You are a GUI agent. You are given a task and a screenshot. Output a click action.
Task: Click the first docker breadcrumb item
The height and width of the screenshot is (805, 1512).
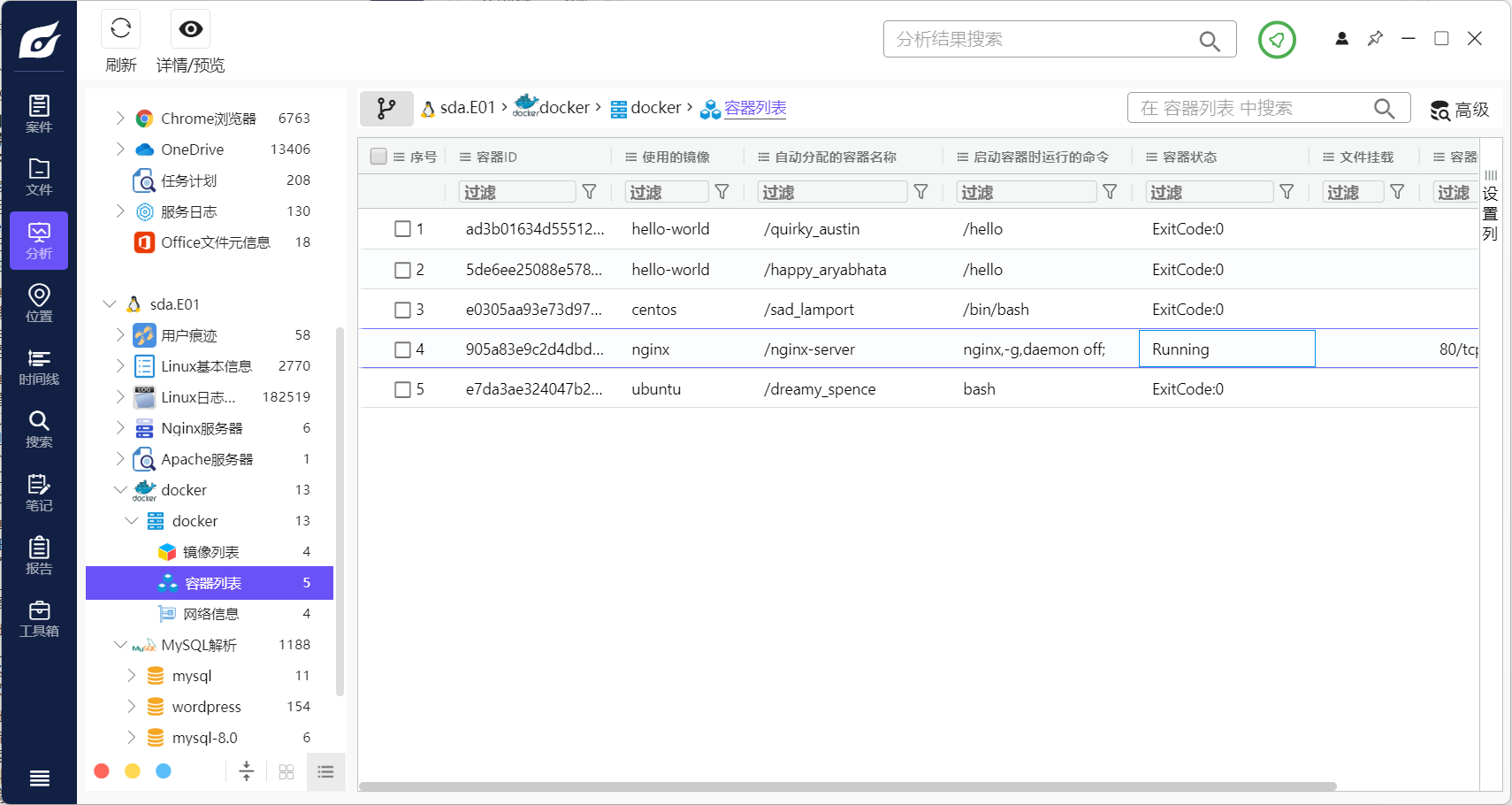[553, 108]
